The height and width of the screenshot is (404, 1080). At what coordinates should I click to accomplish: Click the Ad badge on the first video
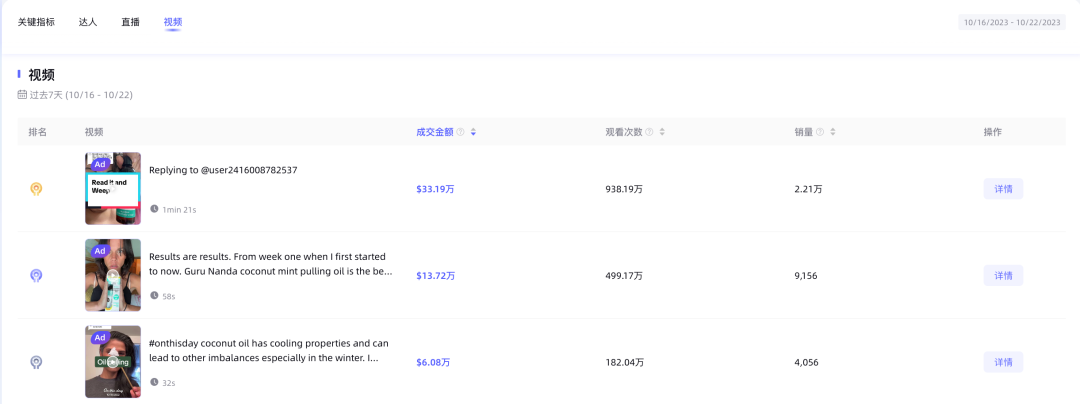coord(100,165)
